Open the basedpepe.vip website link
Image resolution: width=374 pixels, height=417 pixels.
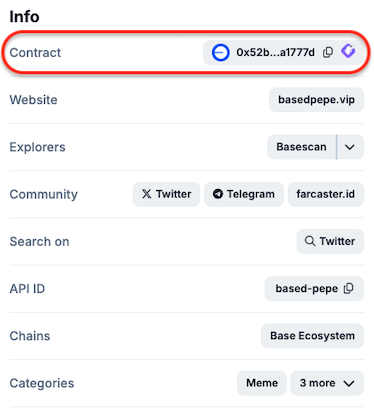316,100
